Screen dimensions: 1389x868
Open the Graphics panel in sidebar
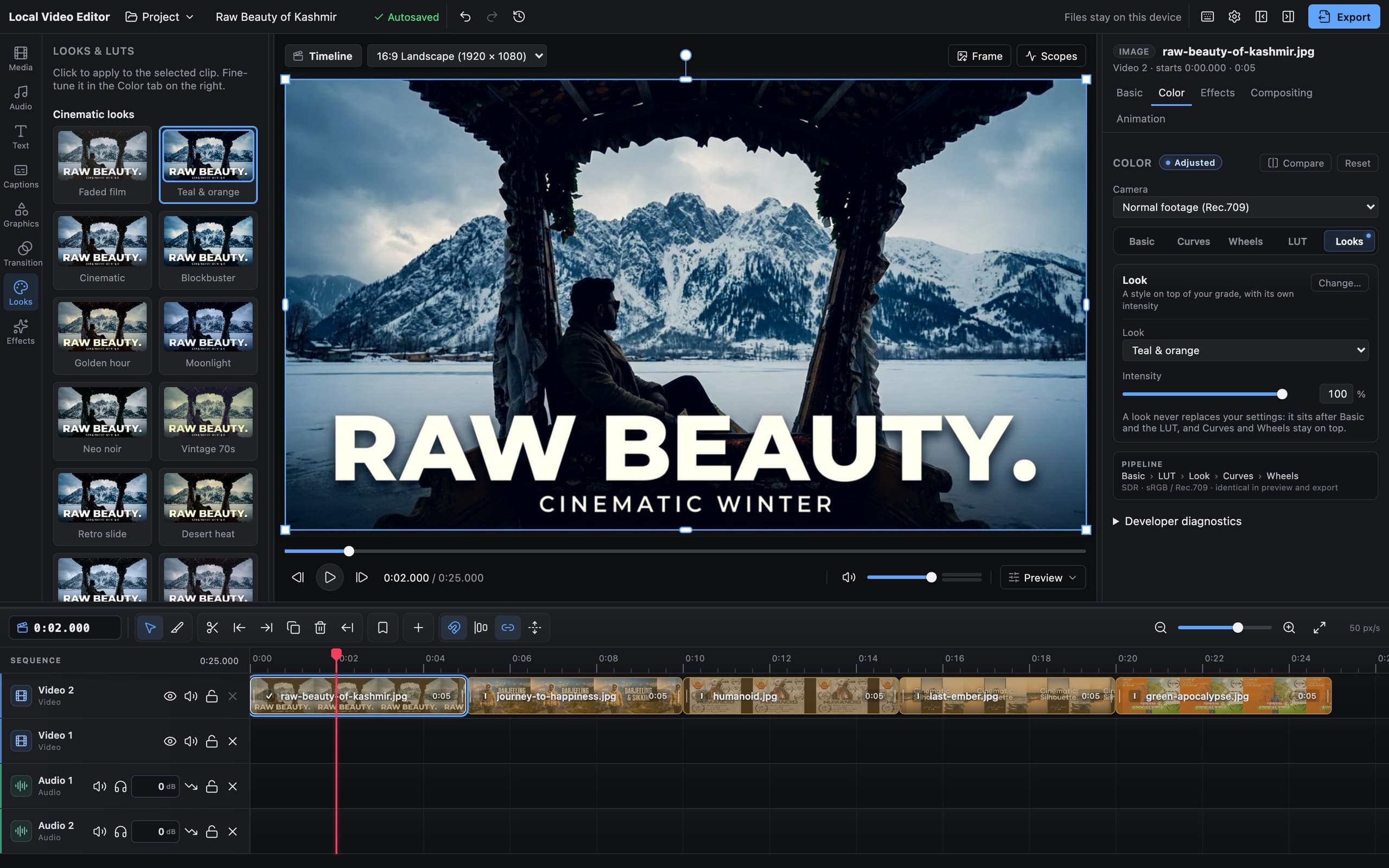(21, 215)
